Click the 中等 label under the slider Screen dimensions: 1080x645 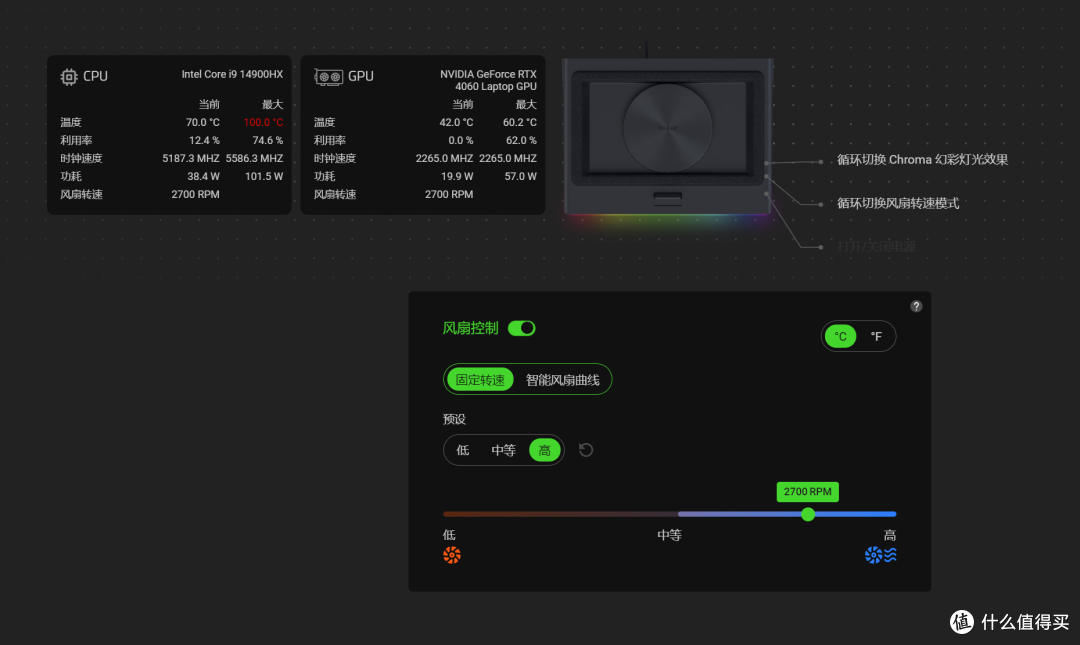click(669, 535)
